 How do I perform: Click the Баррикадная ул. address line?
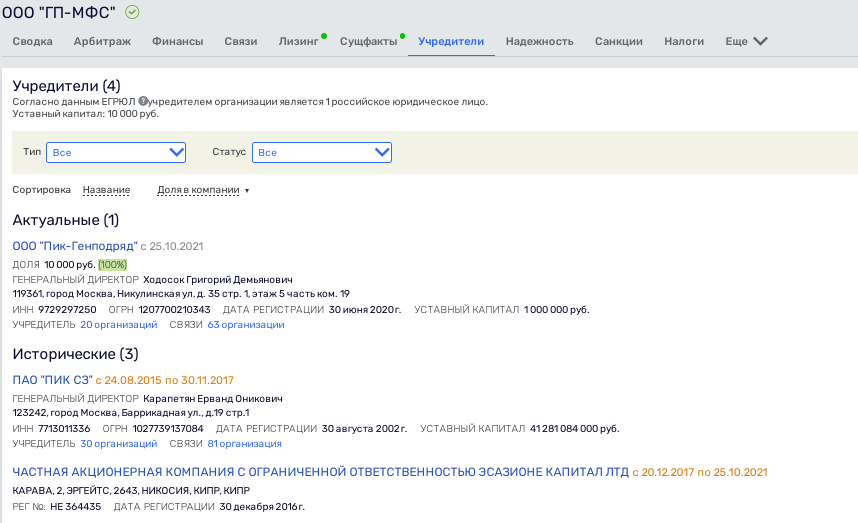pyautogui.click(x=131, y=413)
